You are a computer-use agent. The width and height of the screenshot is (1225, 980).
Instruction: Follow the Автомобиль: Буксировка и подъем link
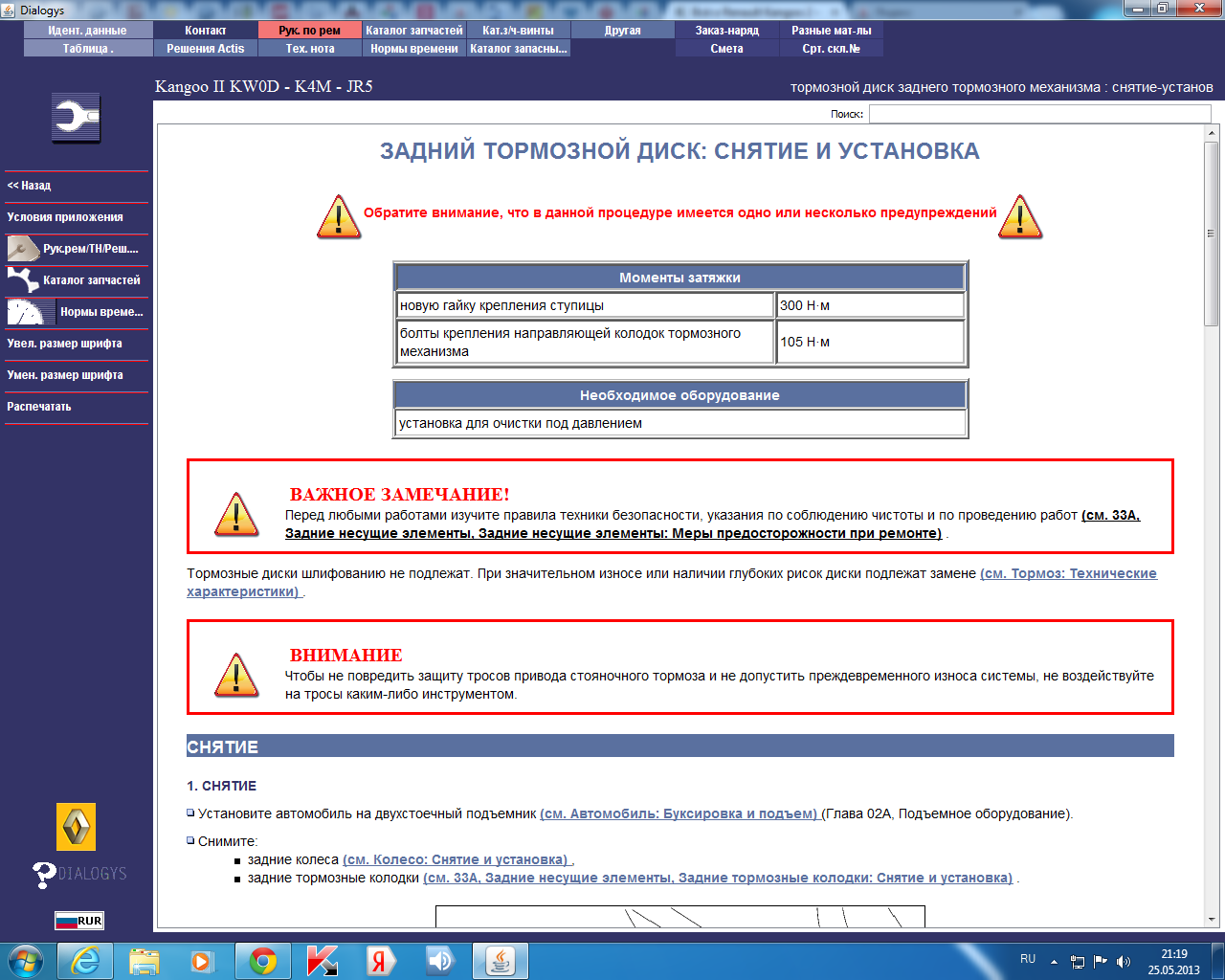[680, 814]
